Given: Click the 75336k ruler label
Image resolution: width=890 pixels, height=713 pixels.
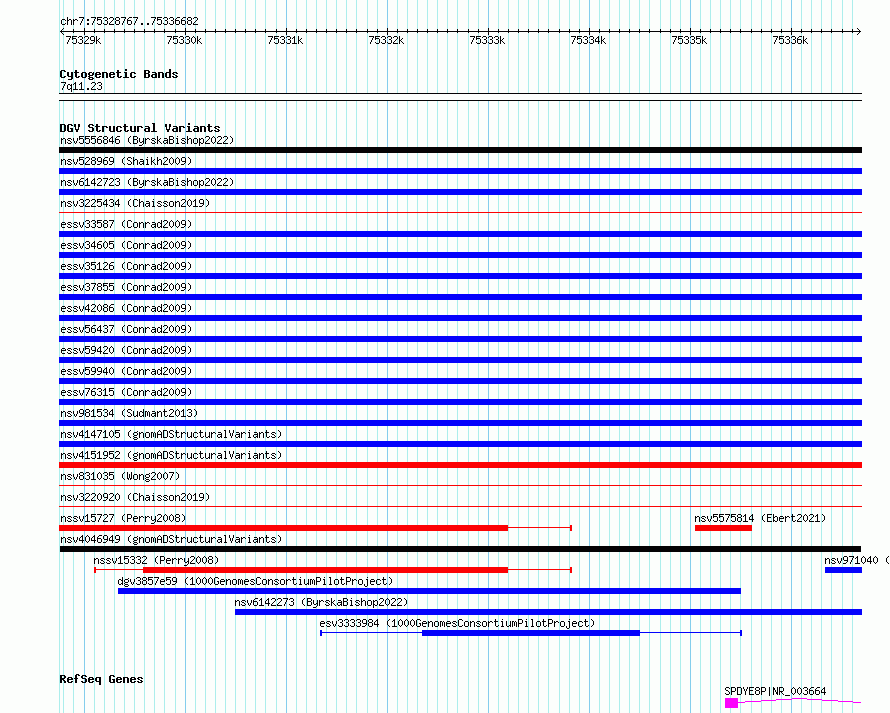Looking at the screenshot, I should pyautogui.click(x=790, y=40).
